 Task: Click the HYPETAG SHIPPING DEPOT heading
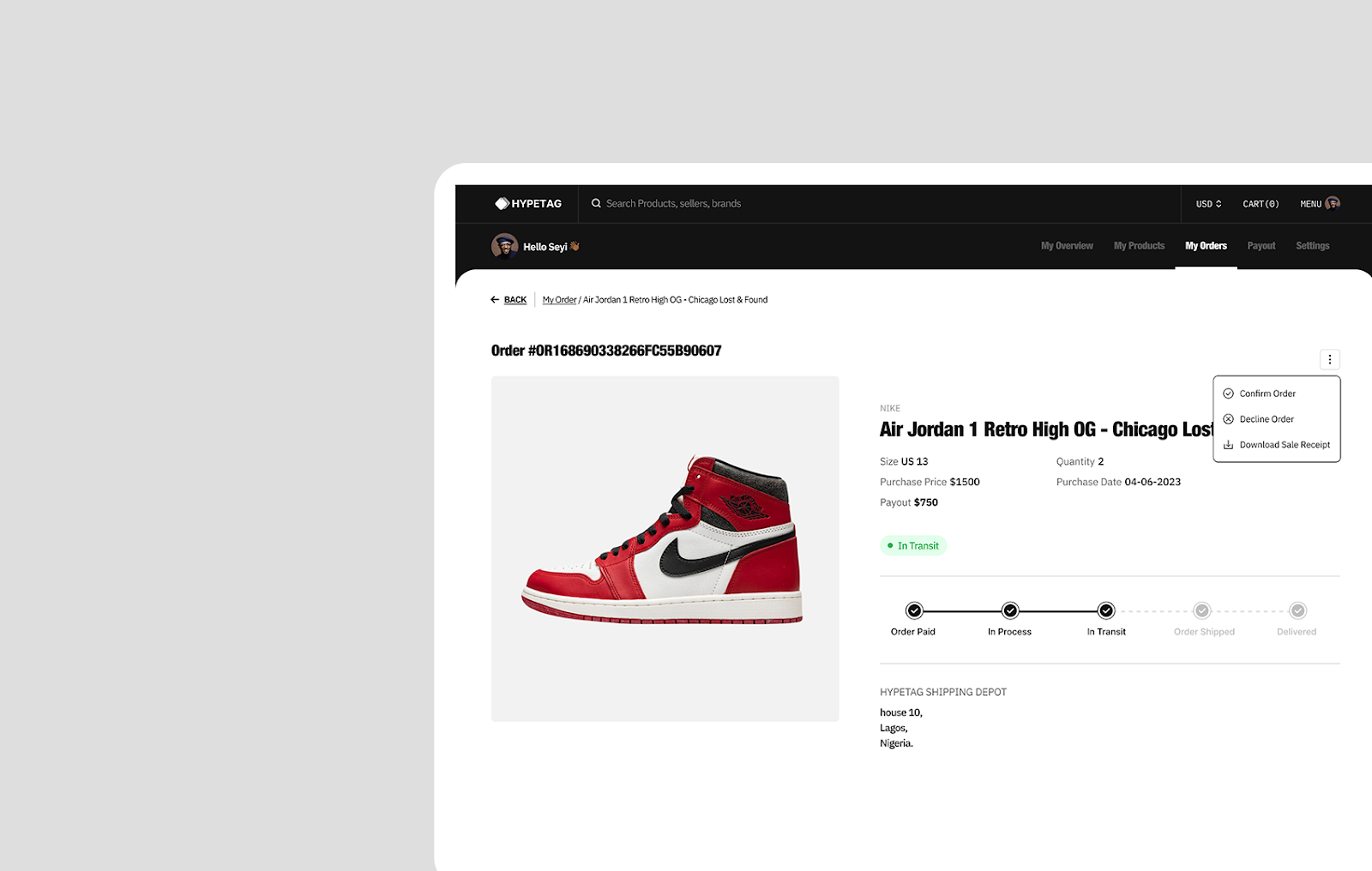(x=943, y=693)
